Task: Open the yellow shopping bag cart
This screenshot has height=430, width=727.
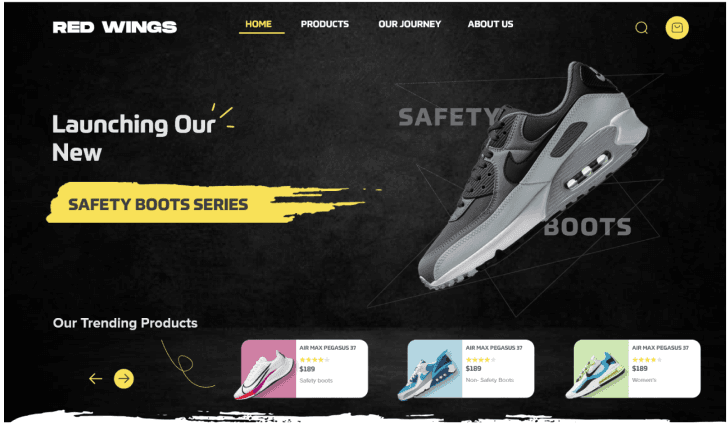Action: [x=677, y=28]
